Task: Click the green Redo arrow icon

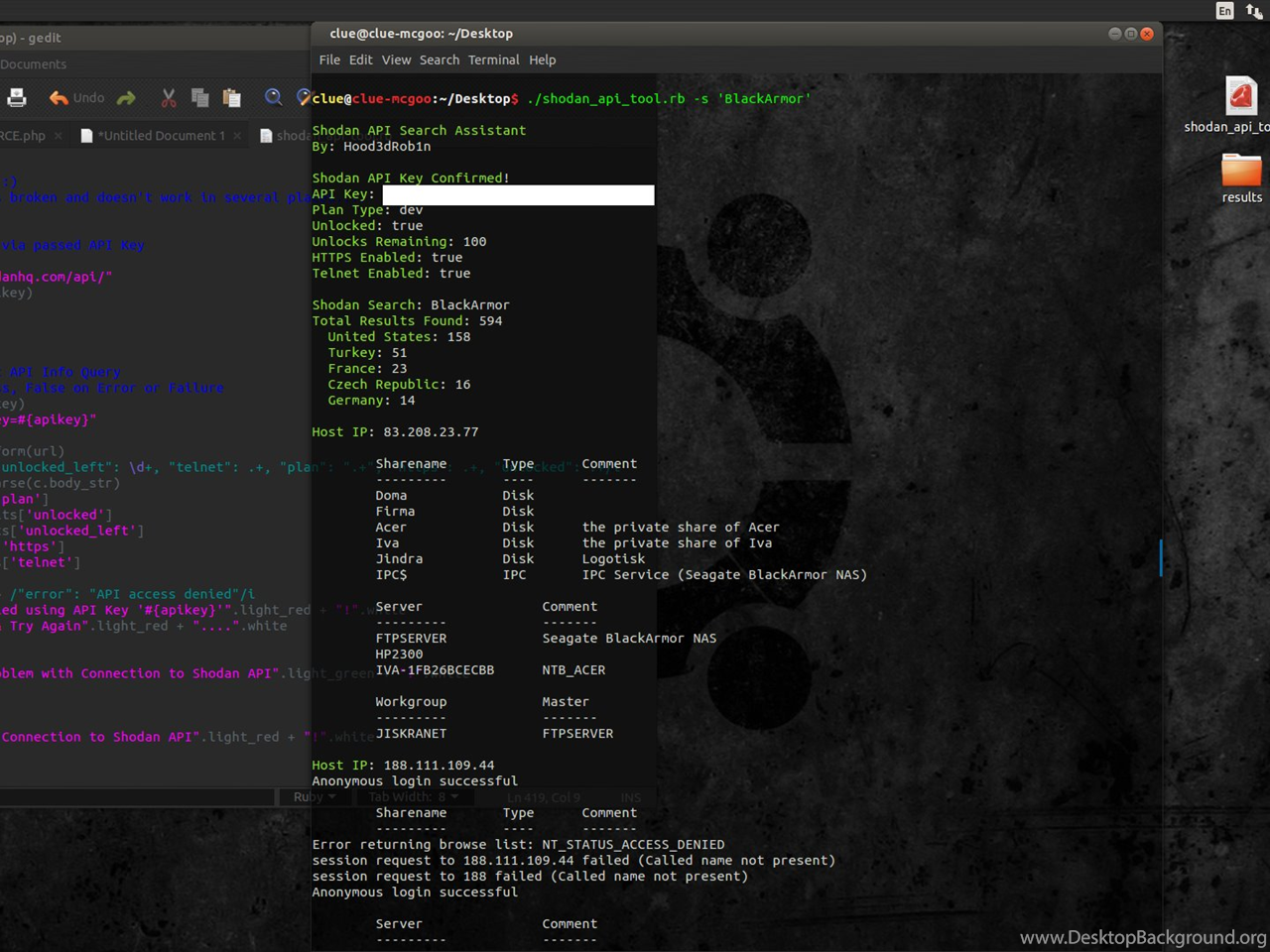Action: (126, 97)
